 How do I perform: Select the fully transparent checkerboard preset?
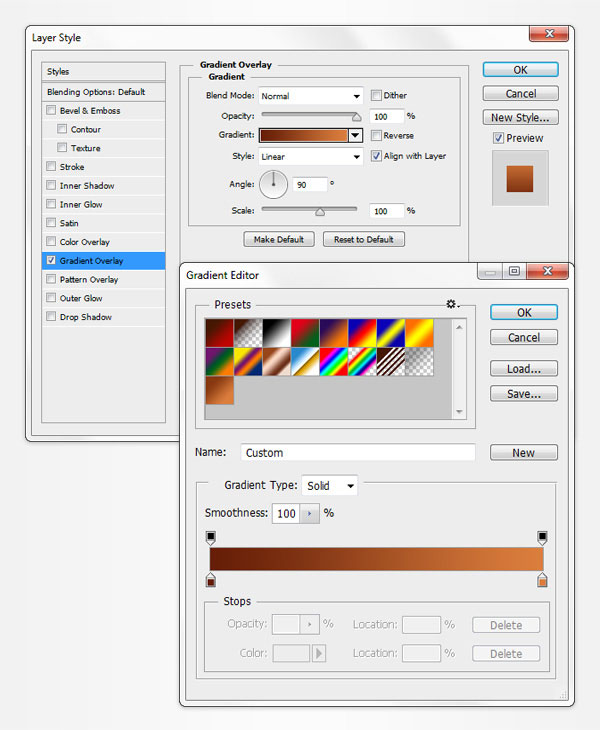[x=419, y=362]
